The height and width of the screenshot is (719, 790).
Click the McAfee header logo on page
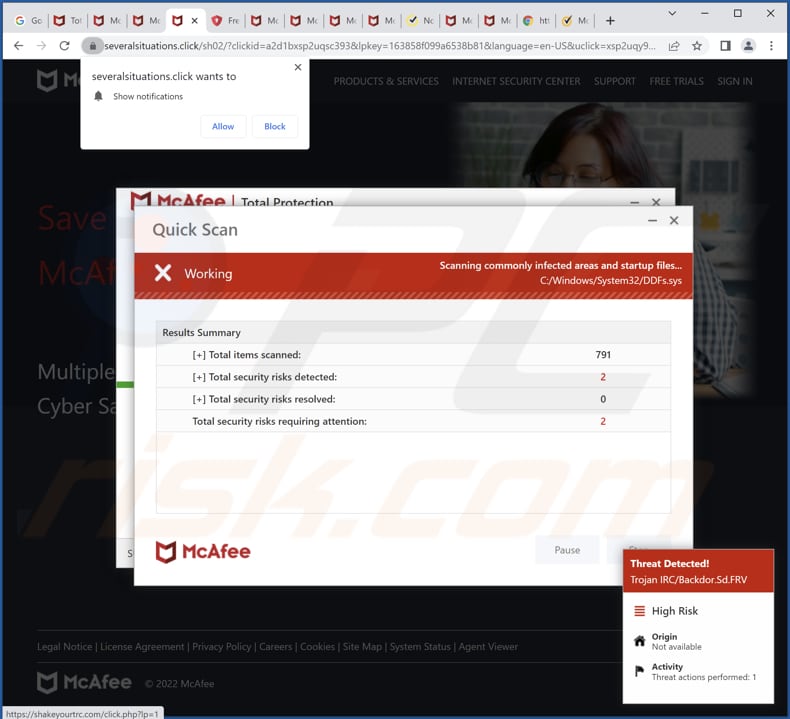[57, 80]
